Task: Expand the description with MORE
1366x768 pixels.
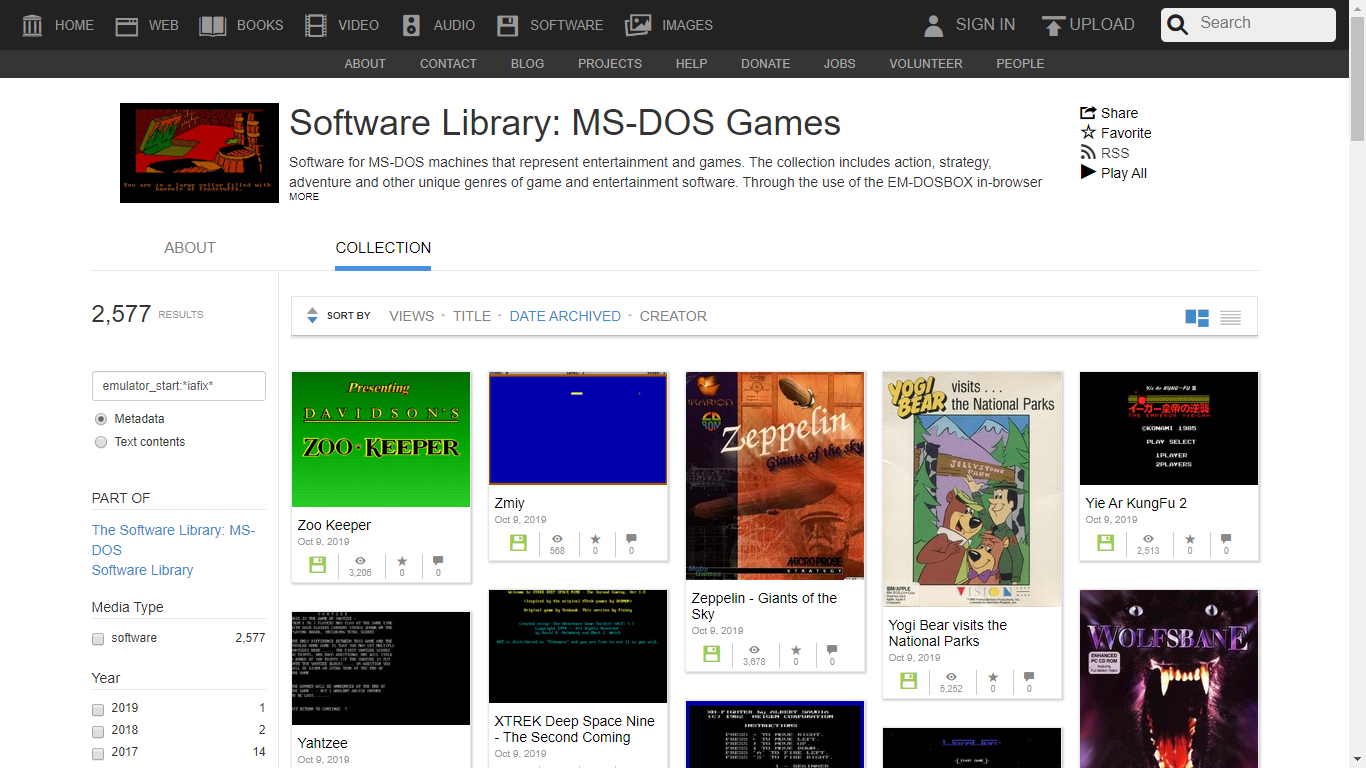Action: pyautogui.click(x=304, y=197)
